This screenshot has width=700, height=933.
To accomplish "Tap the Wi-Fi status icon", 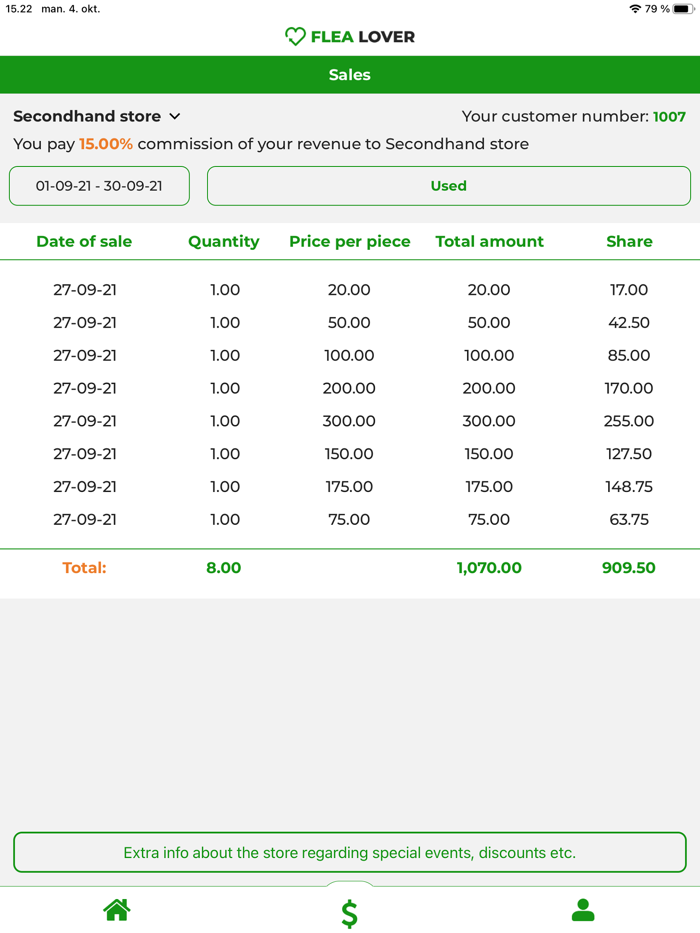I will (x=635, y=9).
